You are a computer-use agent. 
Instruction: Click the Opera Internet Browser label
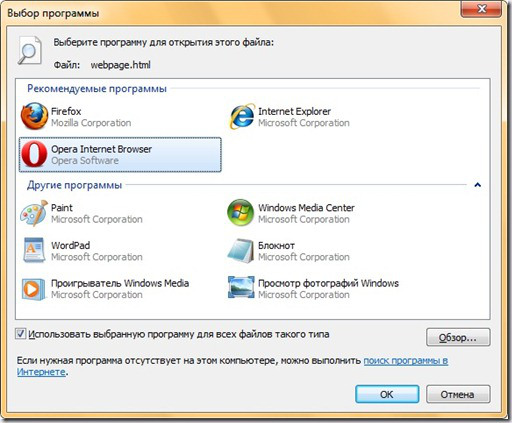point(101,149)
